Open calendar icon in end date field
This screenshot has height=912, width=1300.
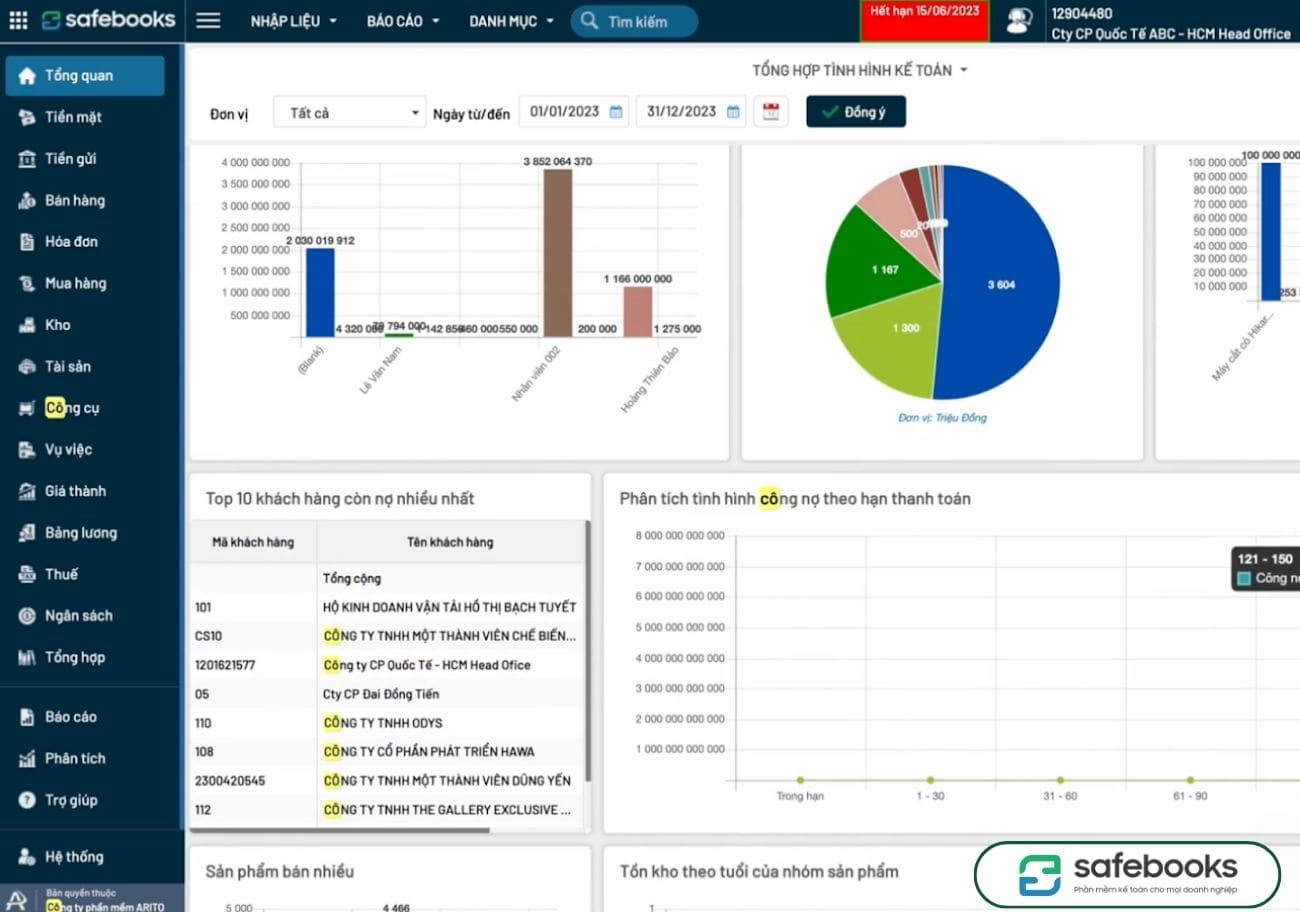click(734, 112)
